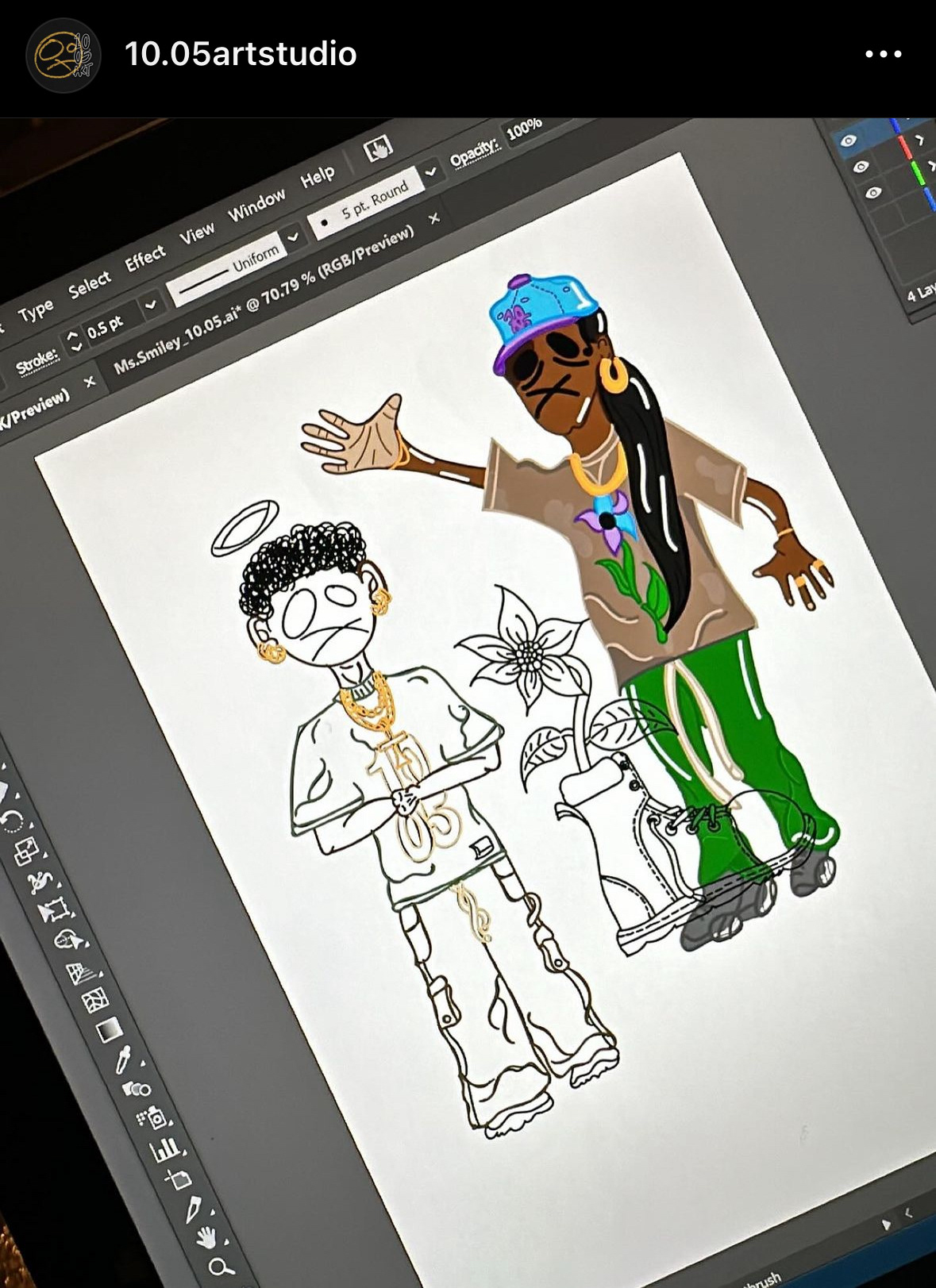The image size is (936, 1288).
Task: Open the Help menu
Action: [317, 177]
